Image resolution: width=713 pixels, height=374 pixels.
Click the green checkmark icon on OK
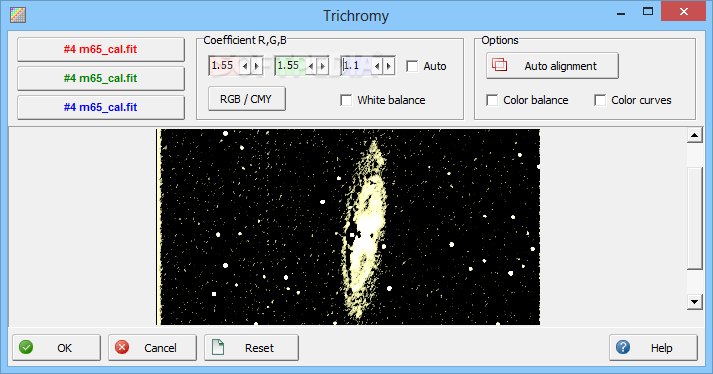(26, 348)
